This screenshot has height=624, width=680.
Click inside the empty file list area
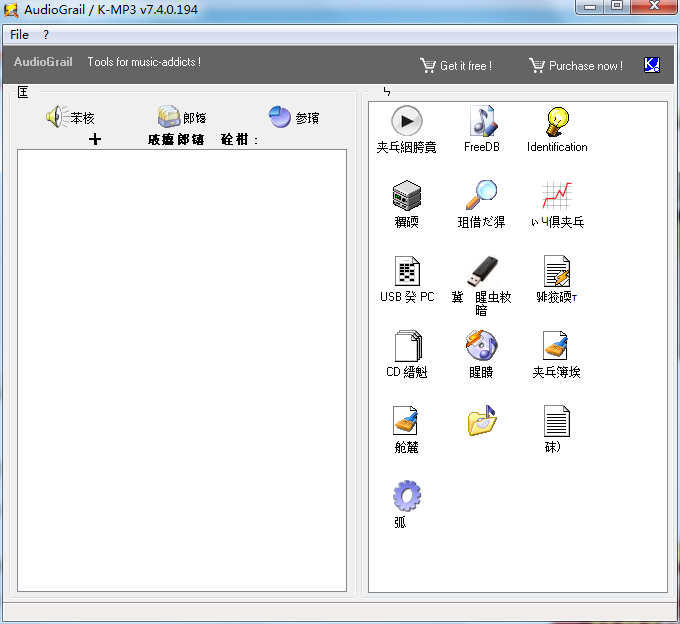point(182,370)
